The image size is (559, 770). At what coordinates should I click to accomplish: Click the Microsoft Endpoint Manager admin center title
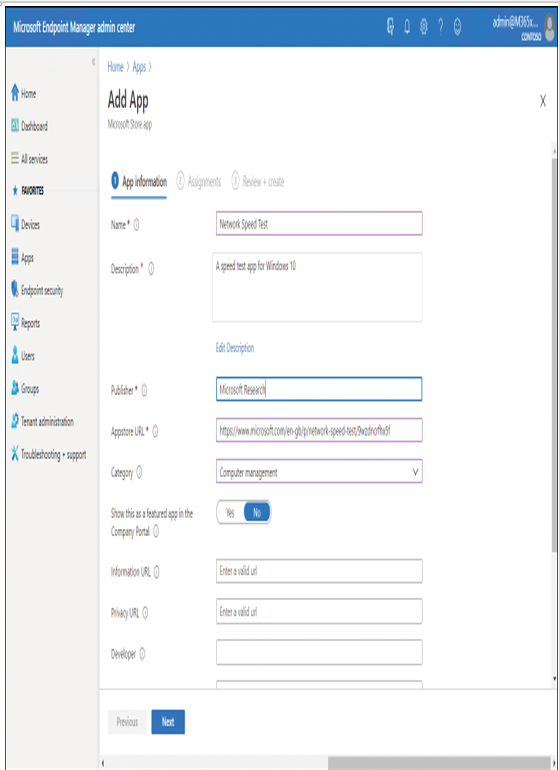coord(74,27)
